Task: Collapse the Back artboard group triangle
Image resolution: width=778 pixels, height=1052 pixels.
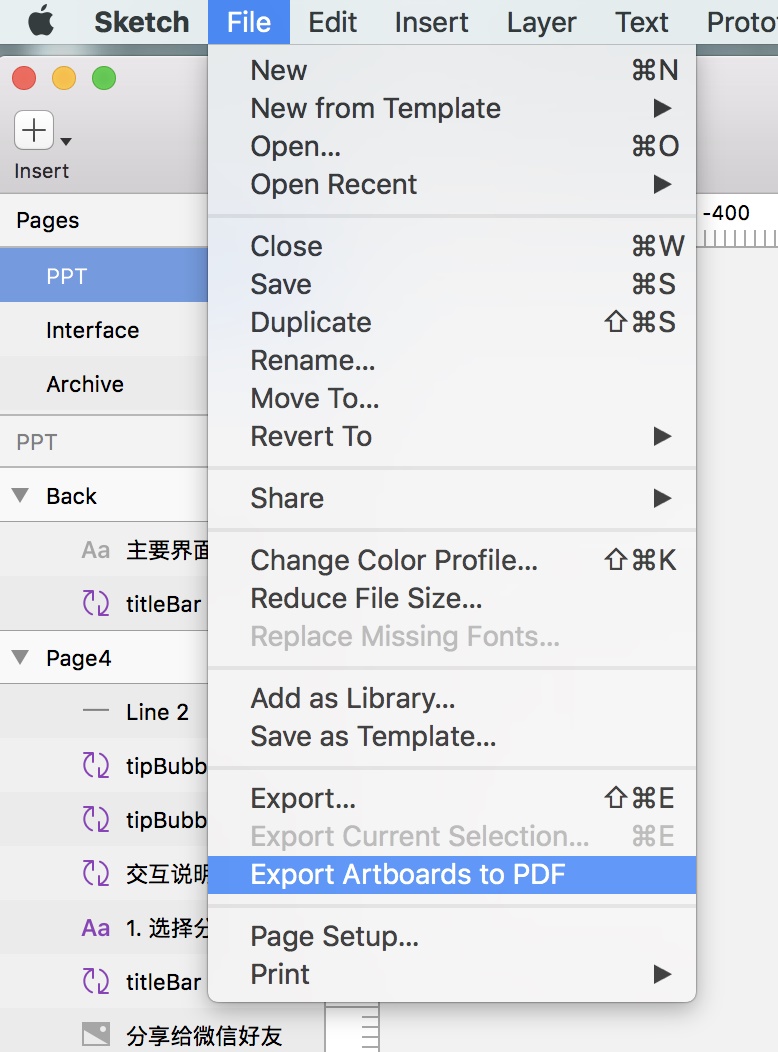Action: tap(20, 496)
